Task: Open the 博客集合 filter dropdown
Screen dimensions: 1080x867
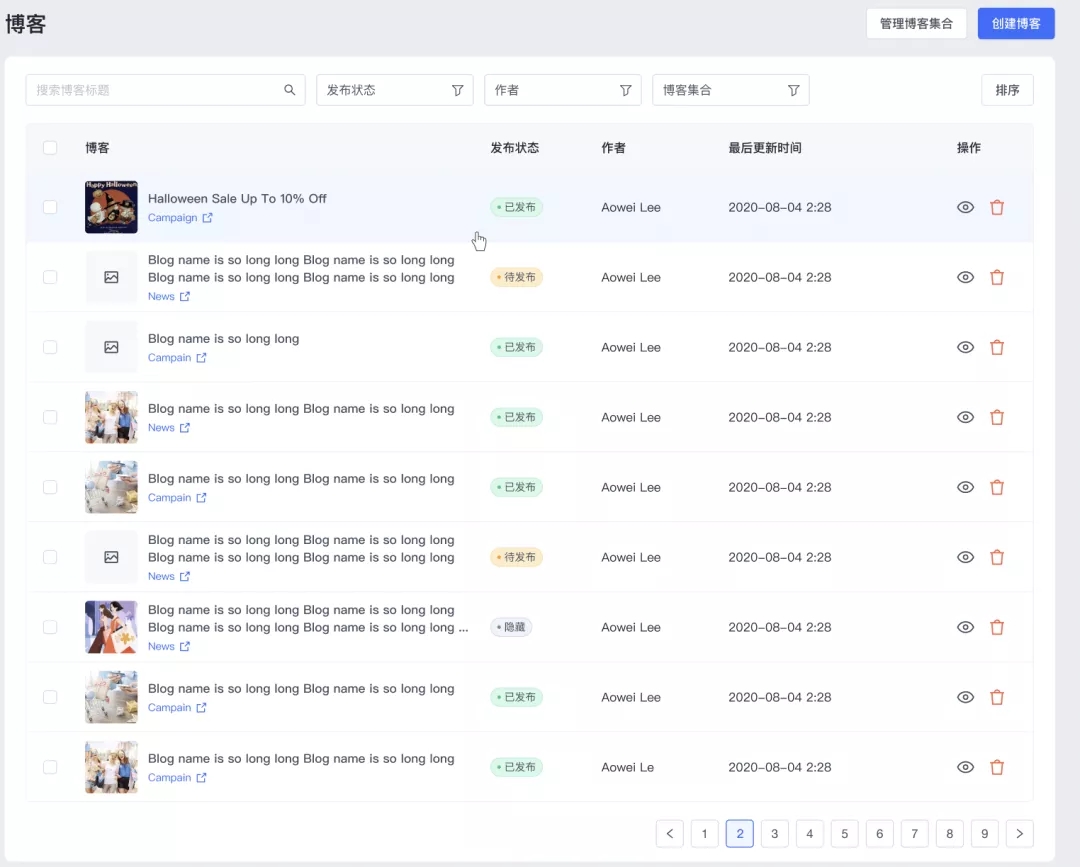Action: click(730, 90)
